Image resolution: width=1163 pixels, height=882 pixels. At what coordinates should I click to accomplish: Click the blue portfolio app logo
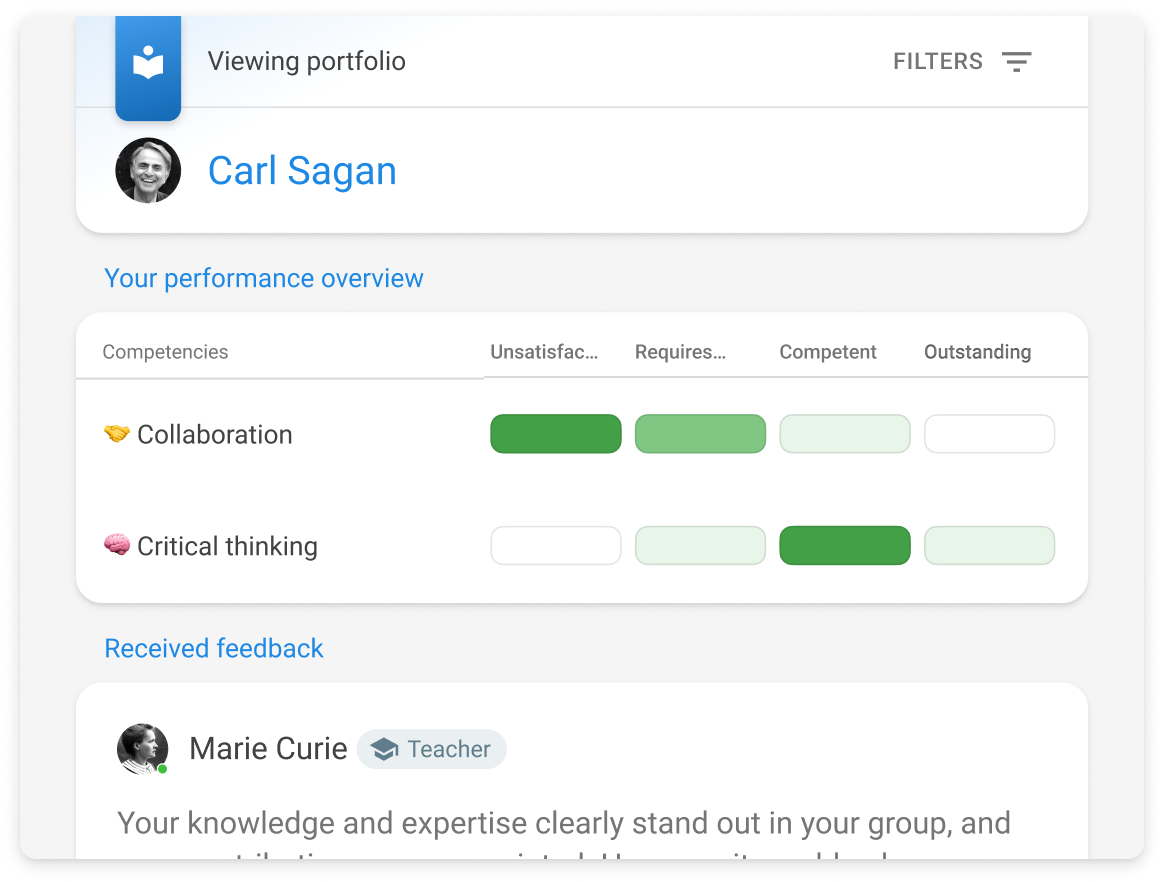(x=148, y=63)
